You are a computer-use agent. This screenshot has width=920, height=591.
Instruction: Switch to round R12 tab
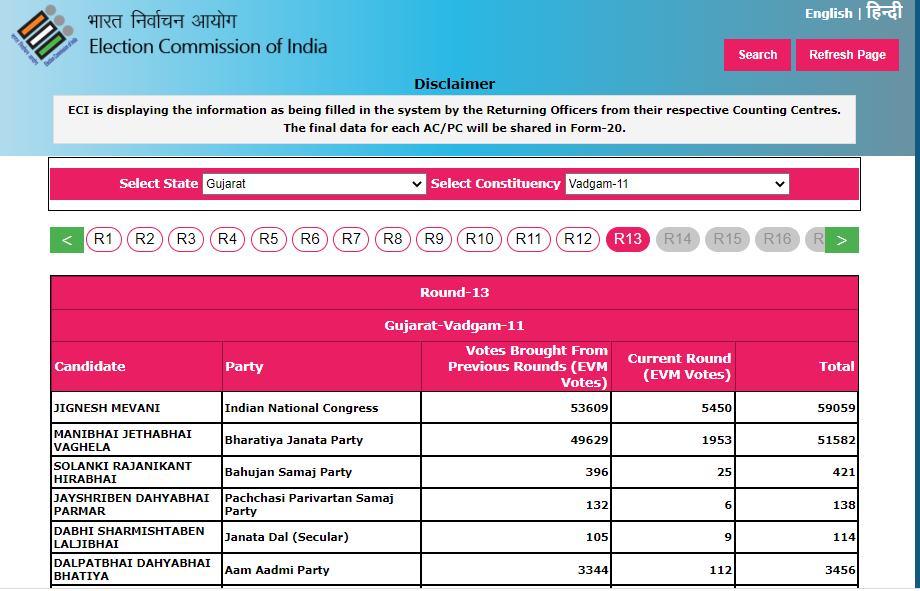(x=578, y=239)
